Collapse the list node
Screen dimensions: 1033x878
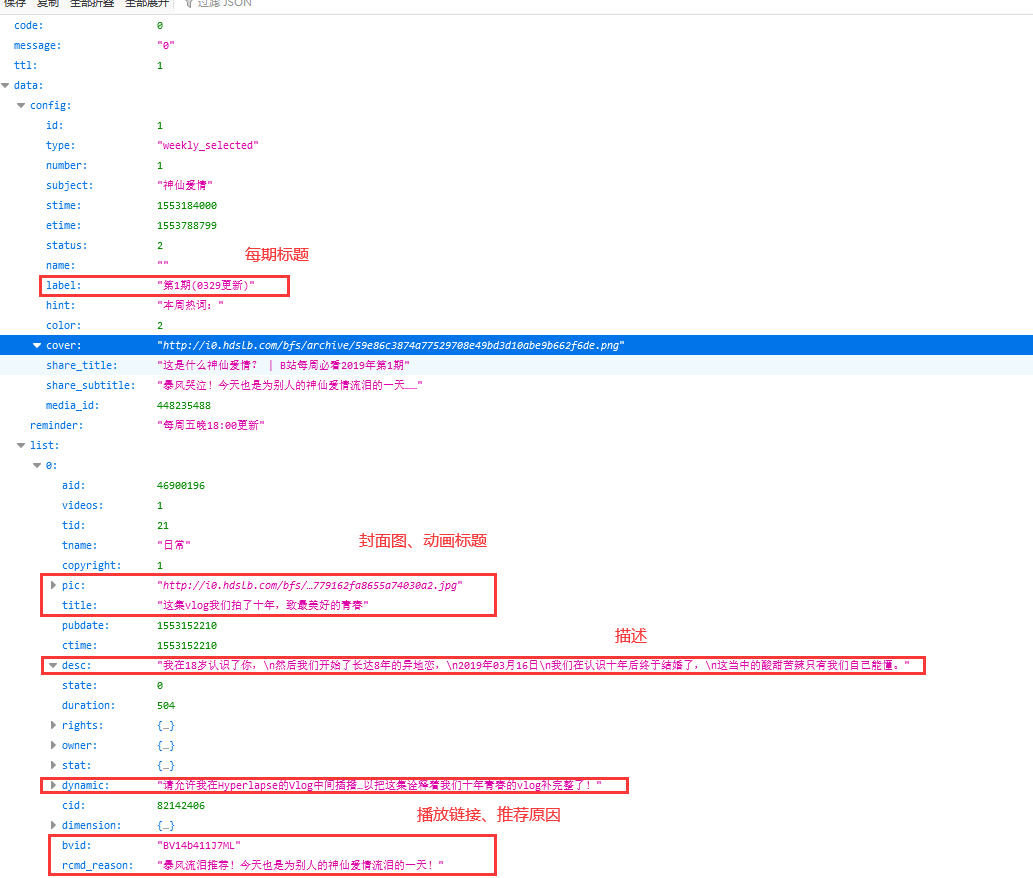(21, 445)
